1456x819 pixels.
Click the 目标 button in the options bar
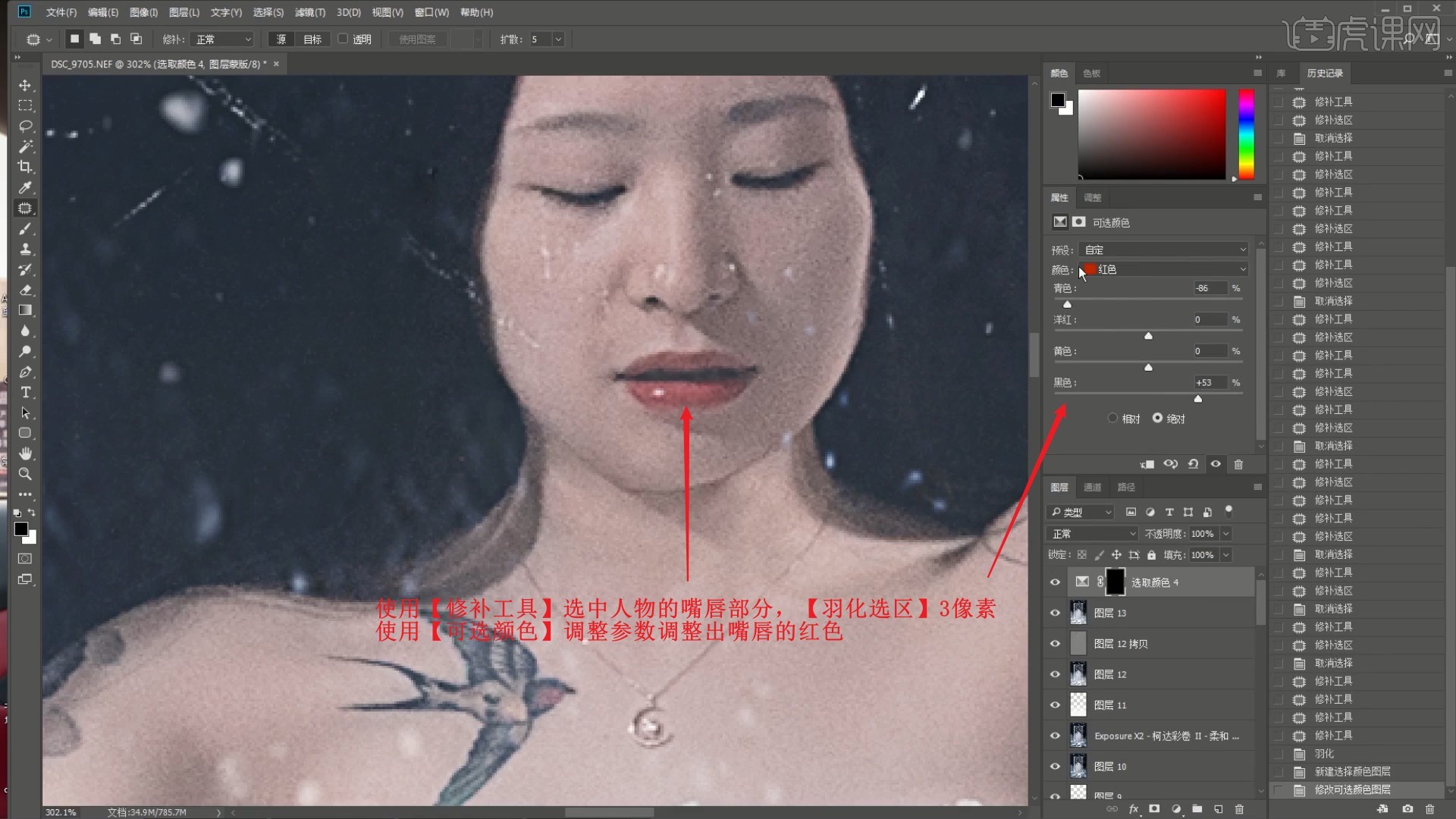(x=312, y=39)
